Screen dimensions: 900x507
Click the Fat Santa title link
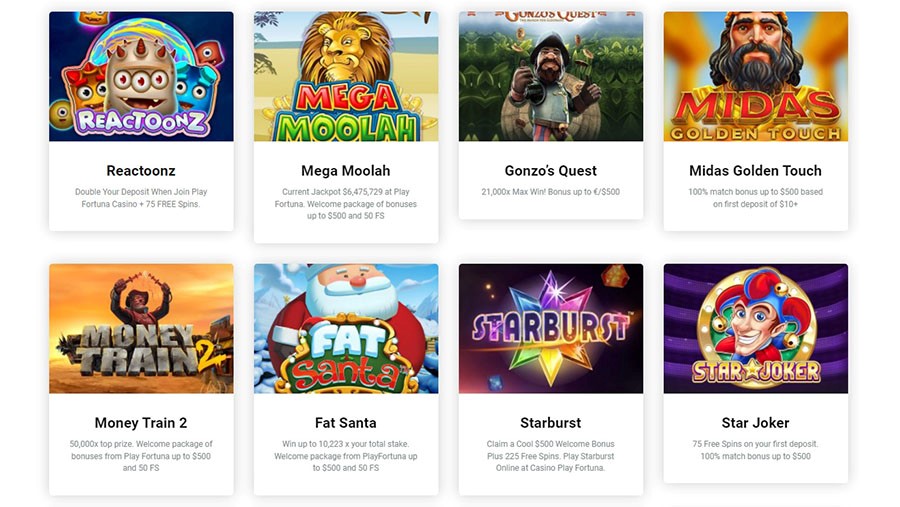coord(346,423)
